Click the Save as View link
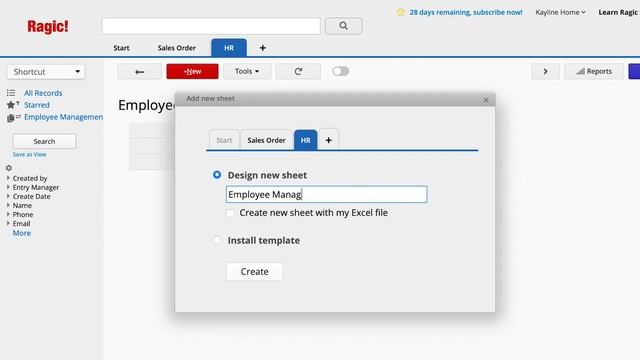The height and width of the screenshot is (360, 640). click(29, 154)
